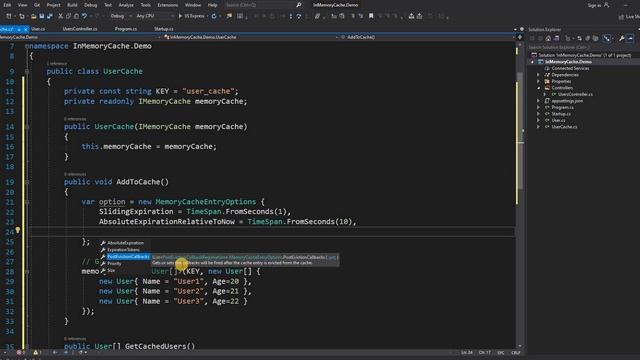Click the Paste icon in the toolbar
This screenshot has width=640, height=360.
tap(76, 16)
